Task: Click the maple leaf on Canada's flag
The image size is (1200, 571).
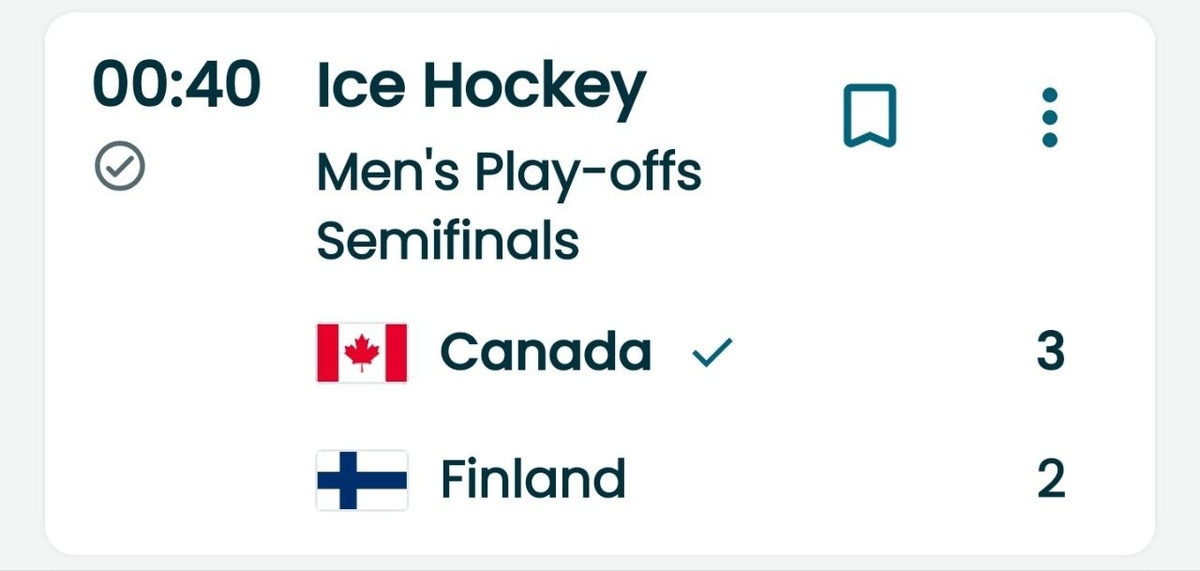Action: point(361,352)
